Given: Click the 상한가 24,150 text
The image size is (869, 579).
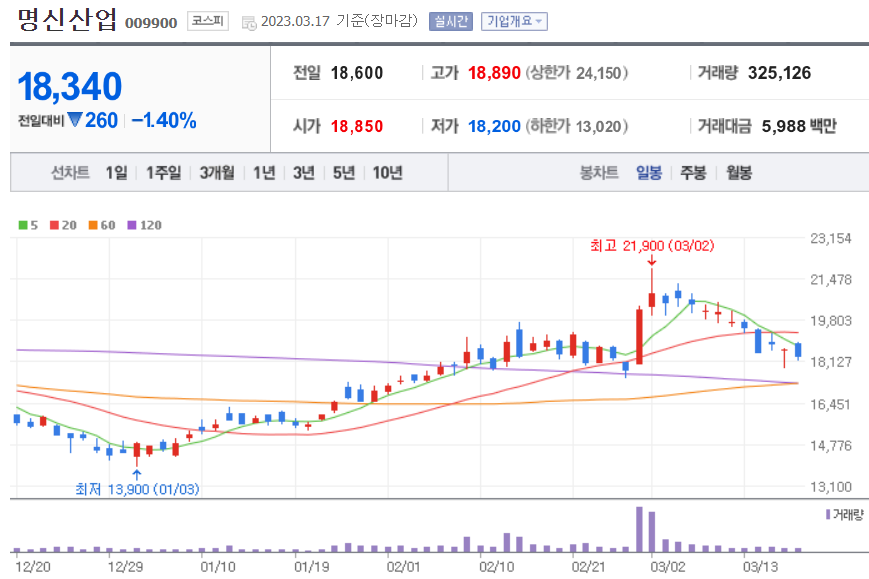Looking at the screenshot, I should tap(577, 73).
